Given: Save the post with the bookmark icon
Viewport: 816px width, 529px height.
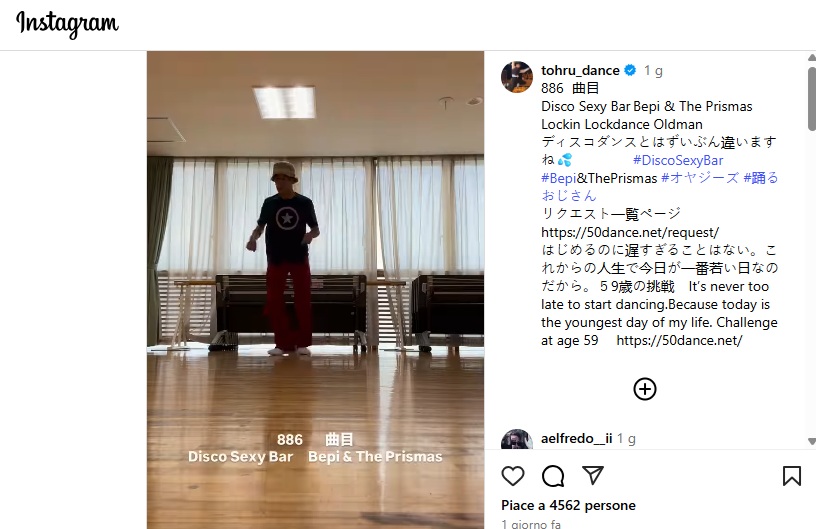Looking at the screenshot, I should coord(792,475).
